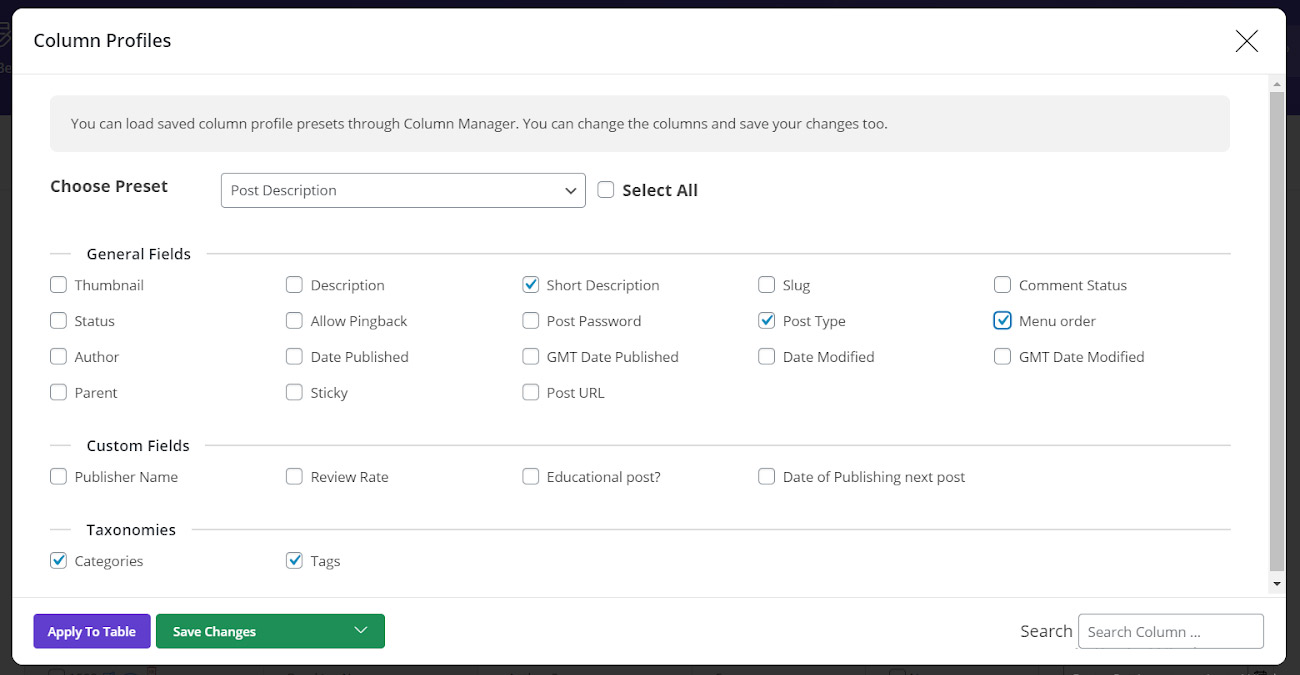The height and width of the screenshot is (675, 1300).
Task: Click the Apply To Table button
Action: point(92,631)
